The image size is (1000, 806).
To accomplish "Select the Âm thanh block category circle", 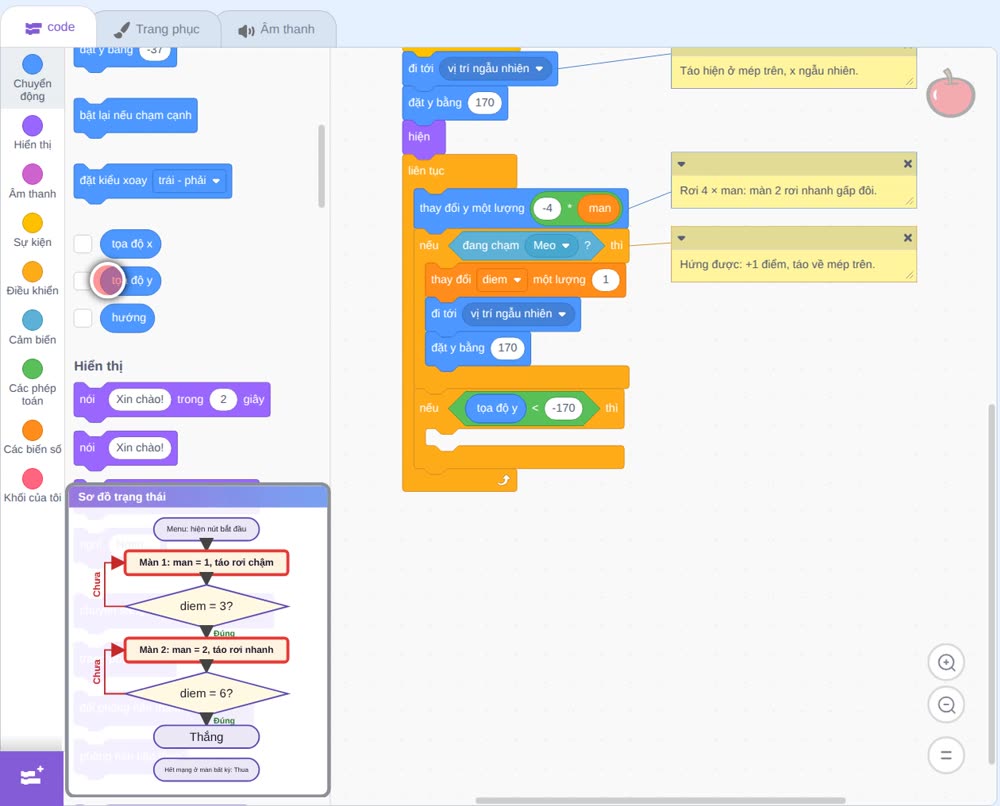I will [x=33, y=174].
